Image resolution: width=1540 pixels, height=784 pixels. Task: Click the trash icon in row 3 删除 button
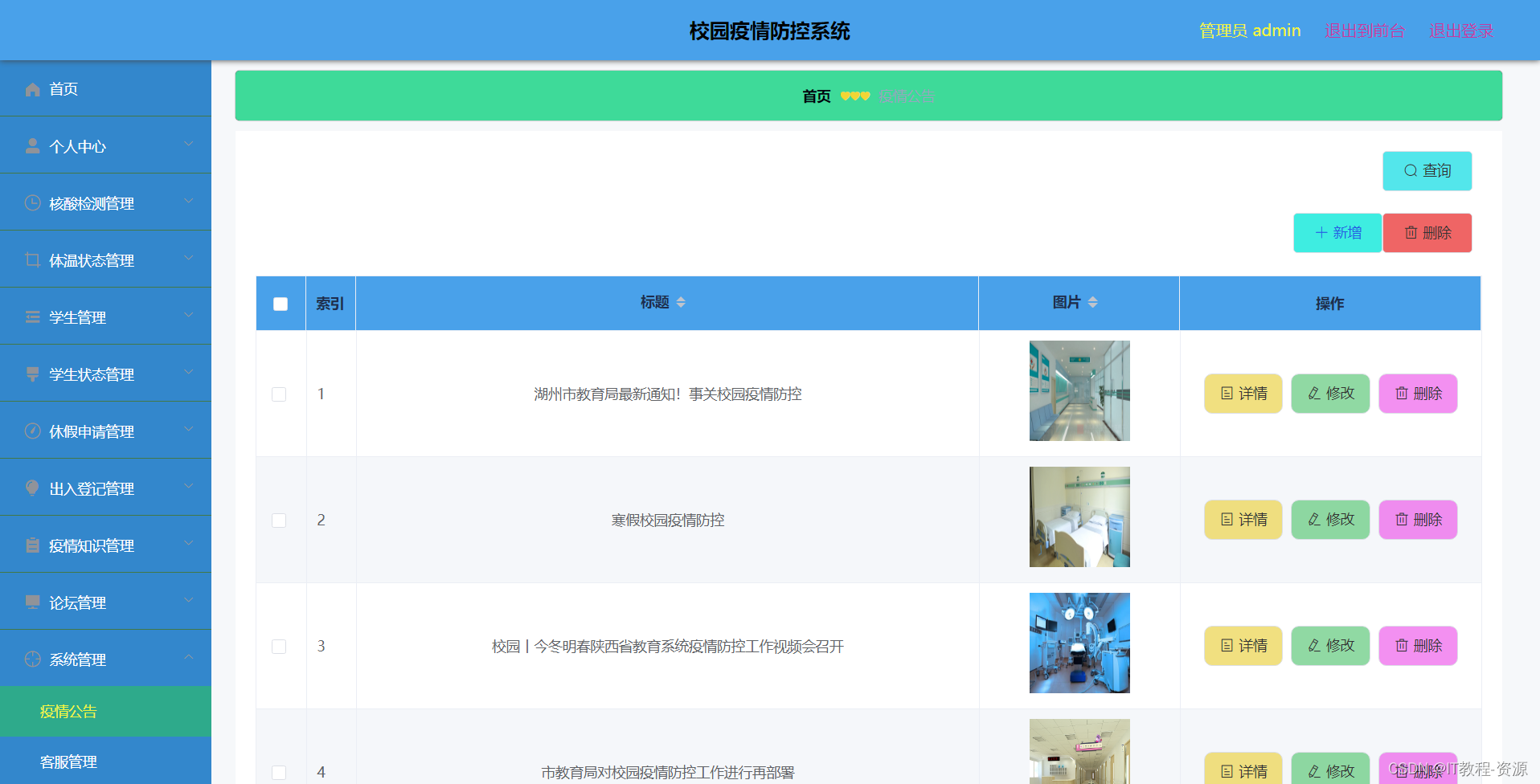click(1402, 646)
